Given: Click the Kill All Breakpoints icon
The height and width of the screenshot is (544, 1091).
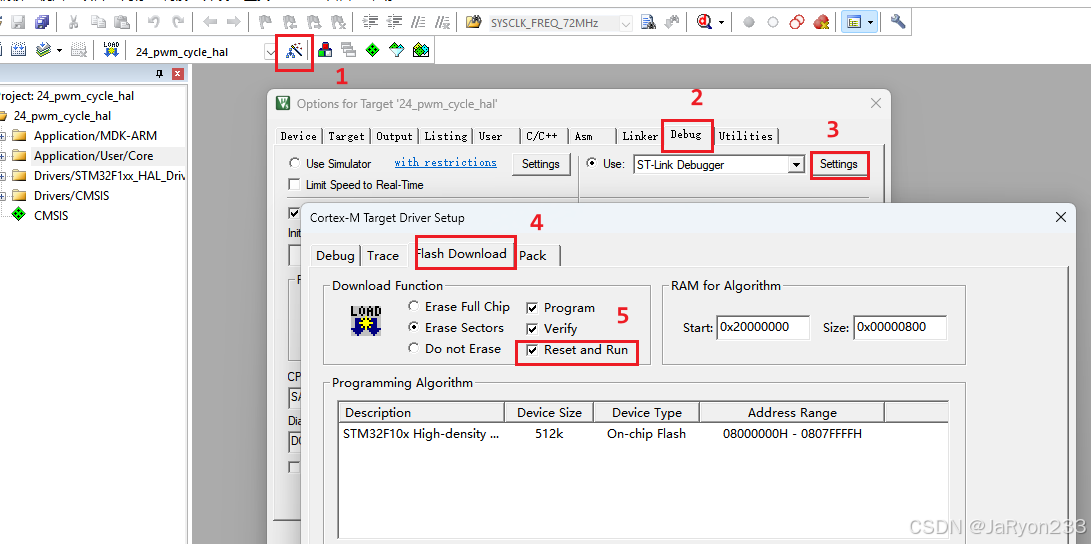Looking at the screenshot, I should pyautogui.click(x=821, y=22).
